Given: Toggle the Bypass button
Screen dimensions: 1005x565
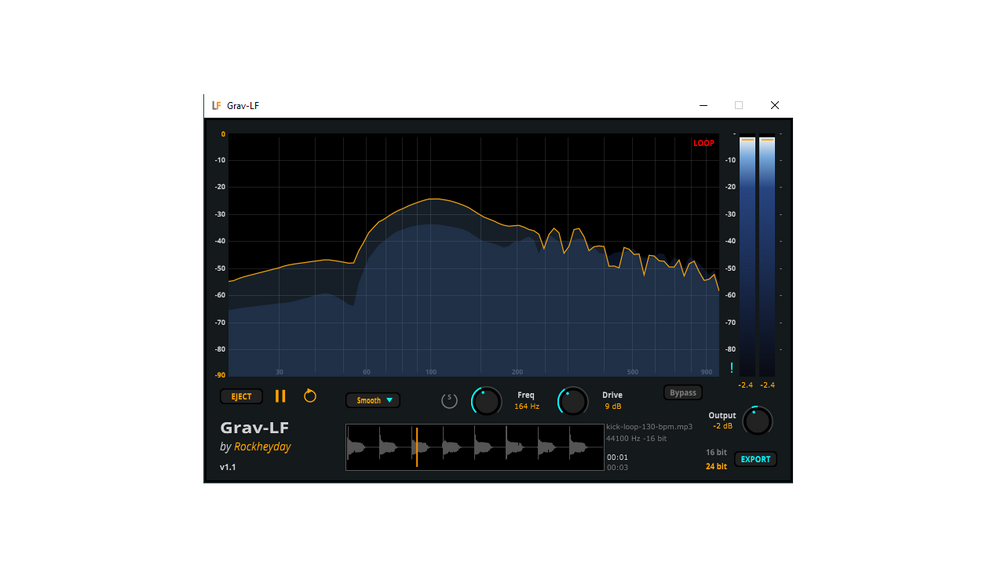Looking at the screenshot, I should (x=683, y=393).
